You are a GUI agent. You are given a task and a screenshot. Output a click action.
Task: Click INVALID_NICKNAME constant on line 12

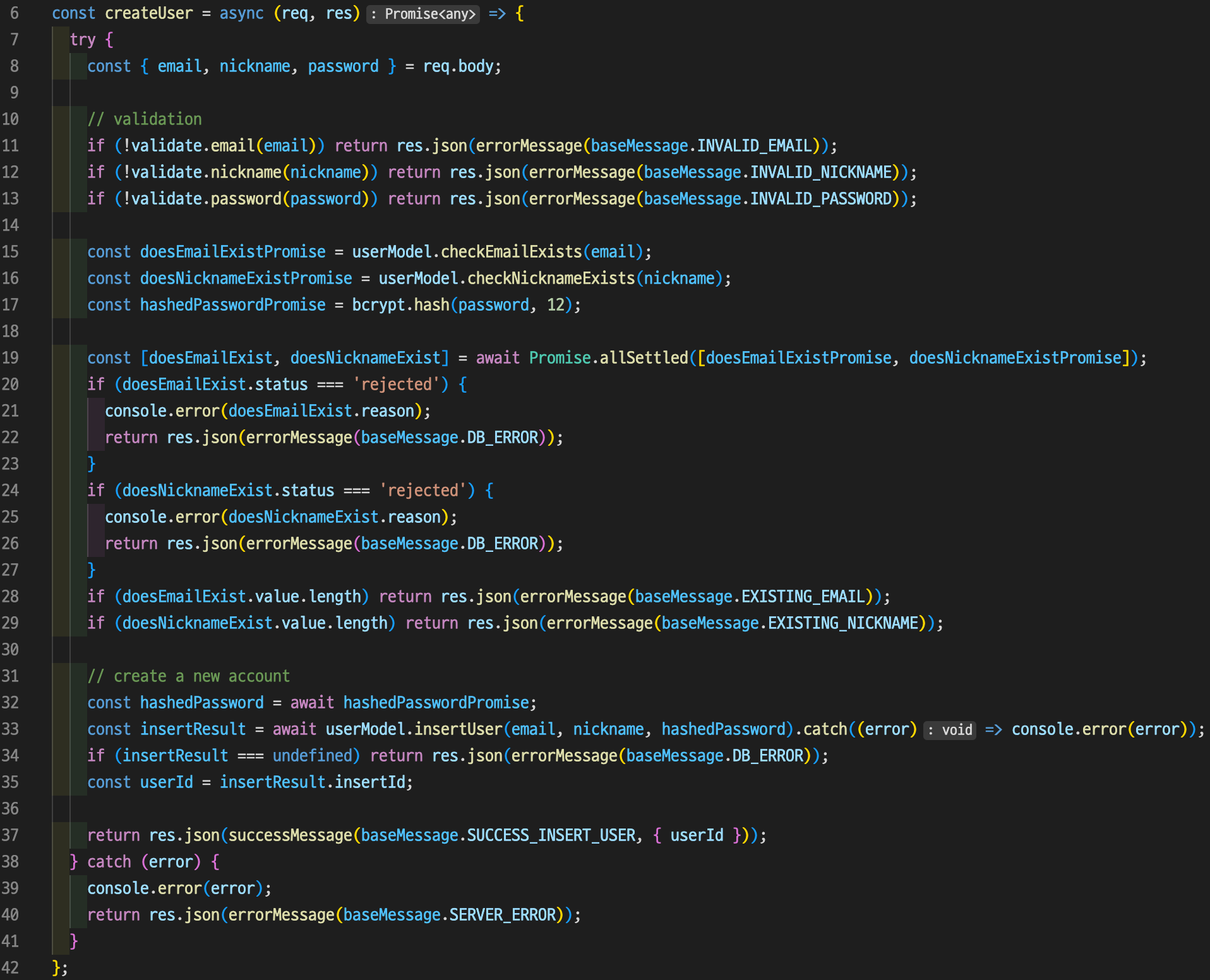click(821, 172)
